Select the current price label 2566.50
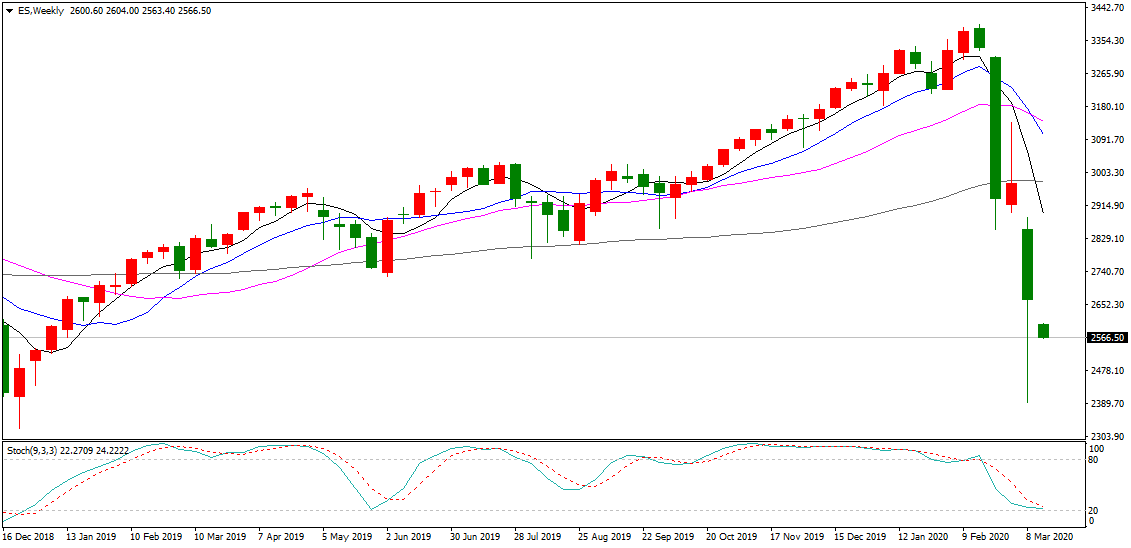1131x548 pixels. click(1107, 338)
